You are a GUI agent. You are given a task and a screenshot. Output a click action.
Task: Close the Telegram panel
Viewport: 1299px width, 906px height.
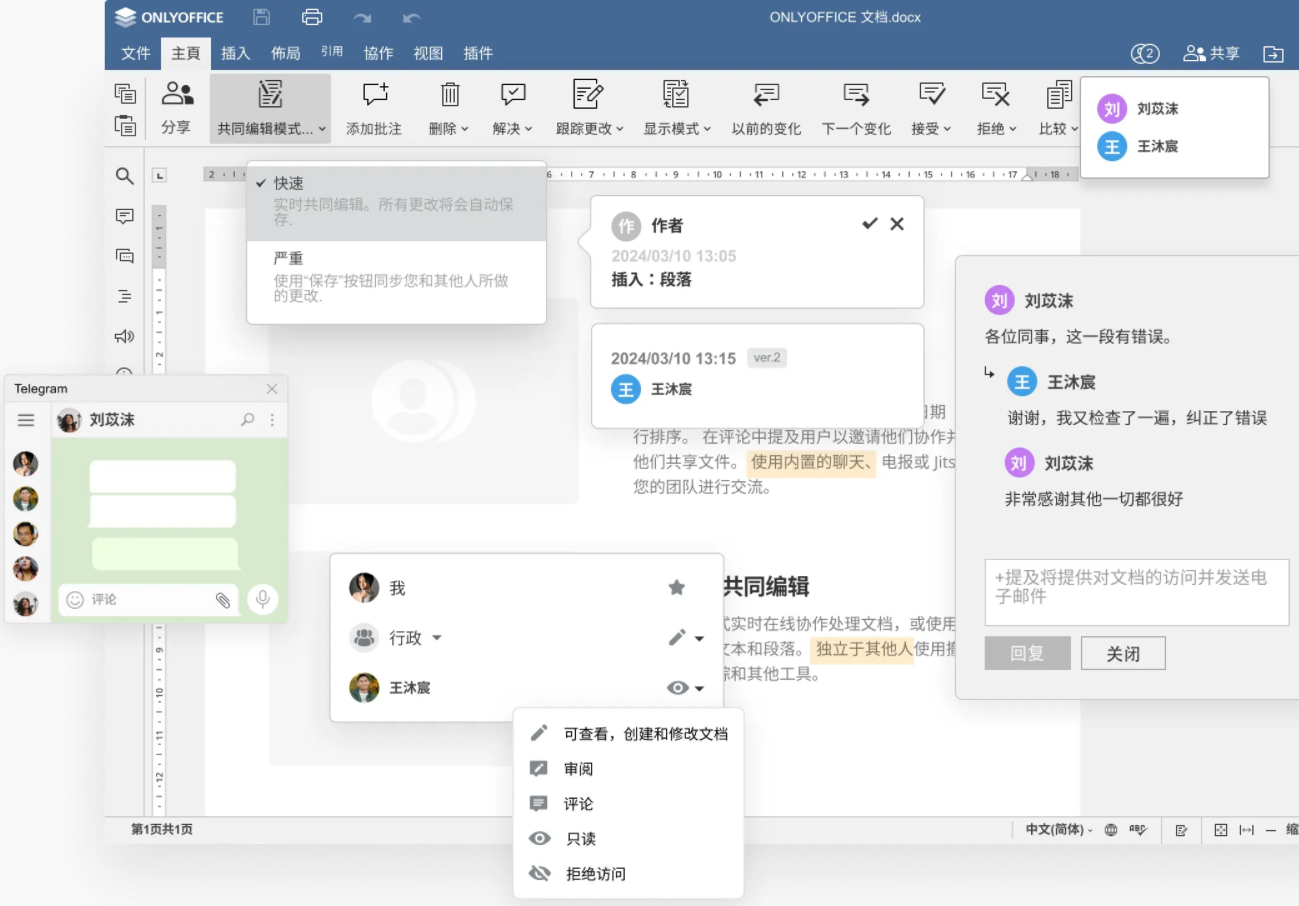pos(272,389)
